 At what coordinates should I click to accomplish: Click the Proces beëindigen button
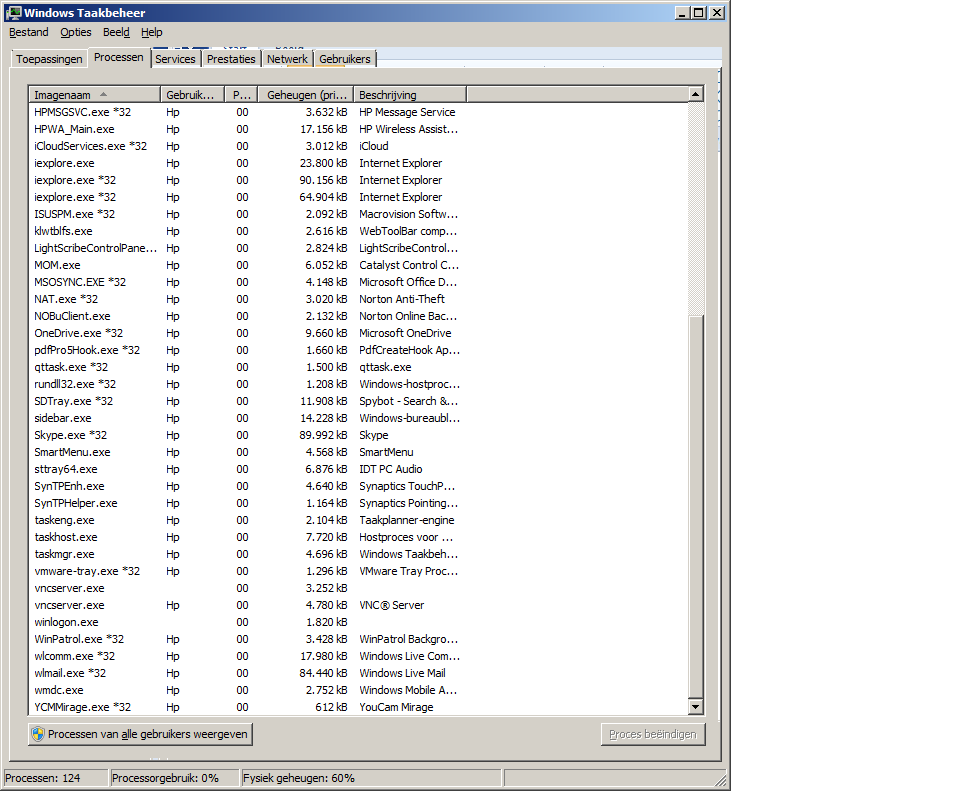coord(653,734)
